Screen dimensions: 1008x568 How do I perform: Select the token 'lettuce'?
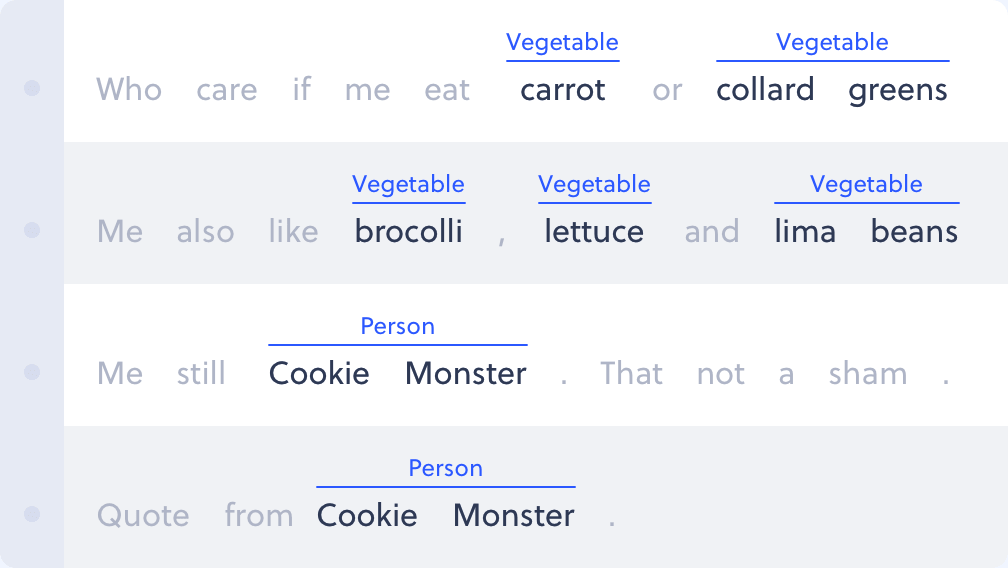(594, 231)
